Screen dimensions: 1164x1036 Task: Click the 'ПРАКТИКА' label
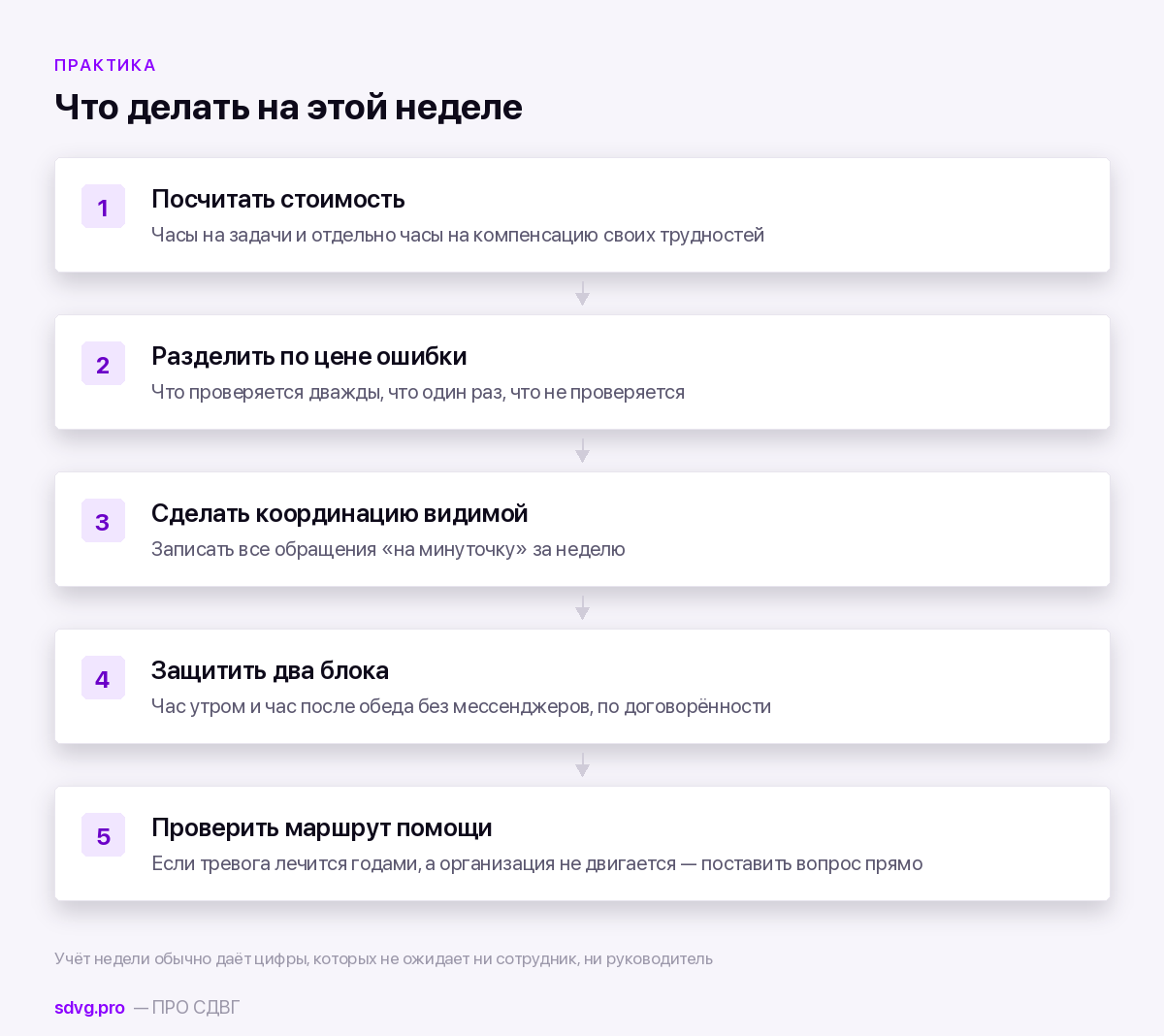pyautogui.click(x=105, y=65)
